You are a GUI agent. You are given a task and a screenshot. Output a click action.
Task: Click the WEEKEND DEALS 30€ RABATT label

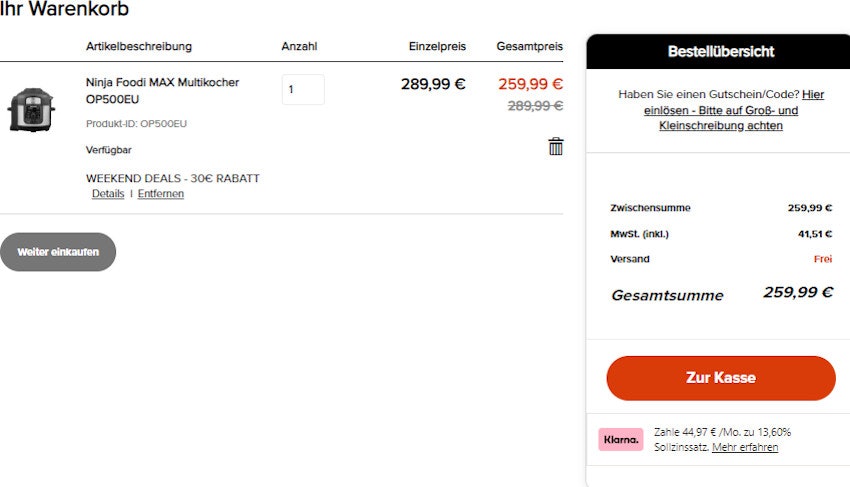pos(172,179)
